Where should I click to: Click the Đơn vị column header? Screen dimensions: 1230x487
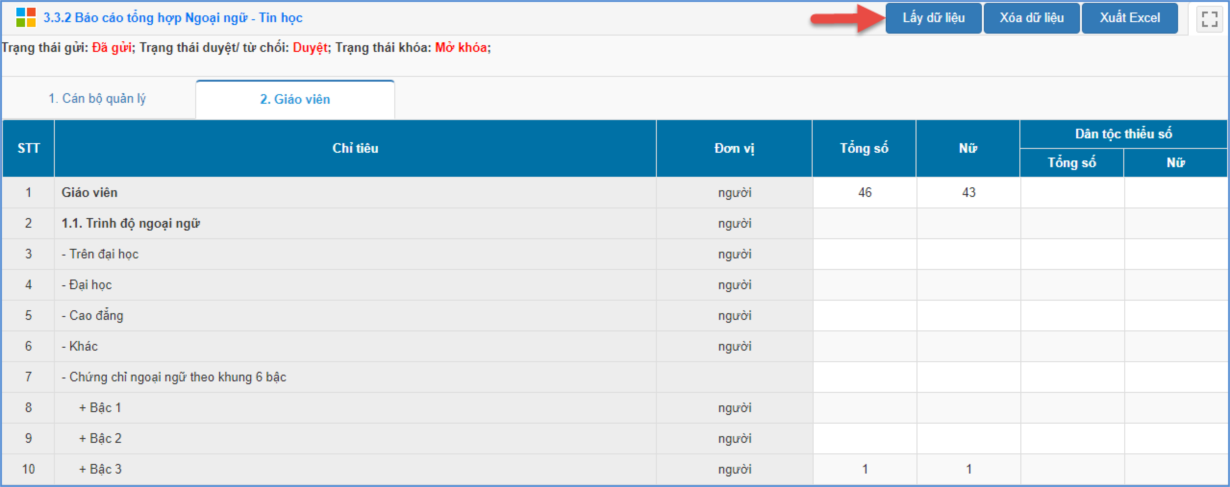734,149
